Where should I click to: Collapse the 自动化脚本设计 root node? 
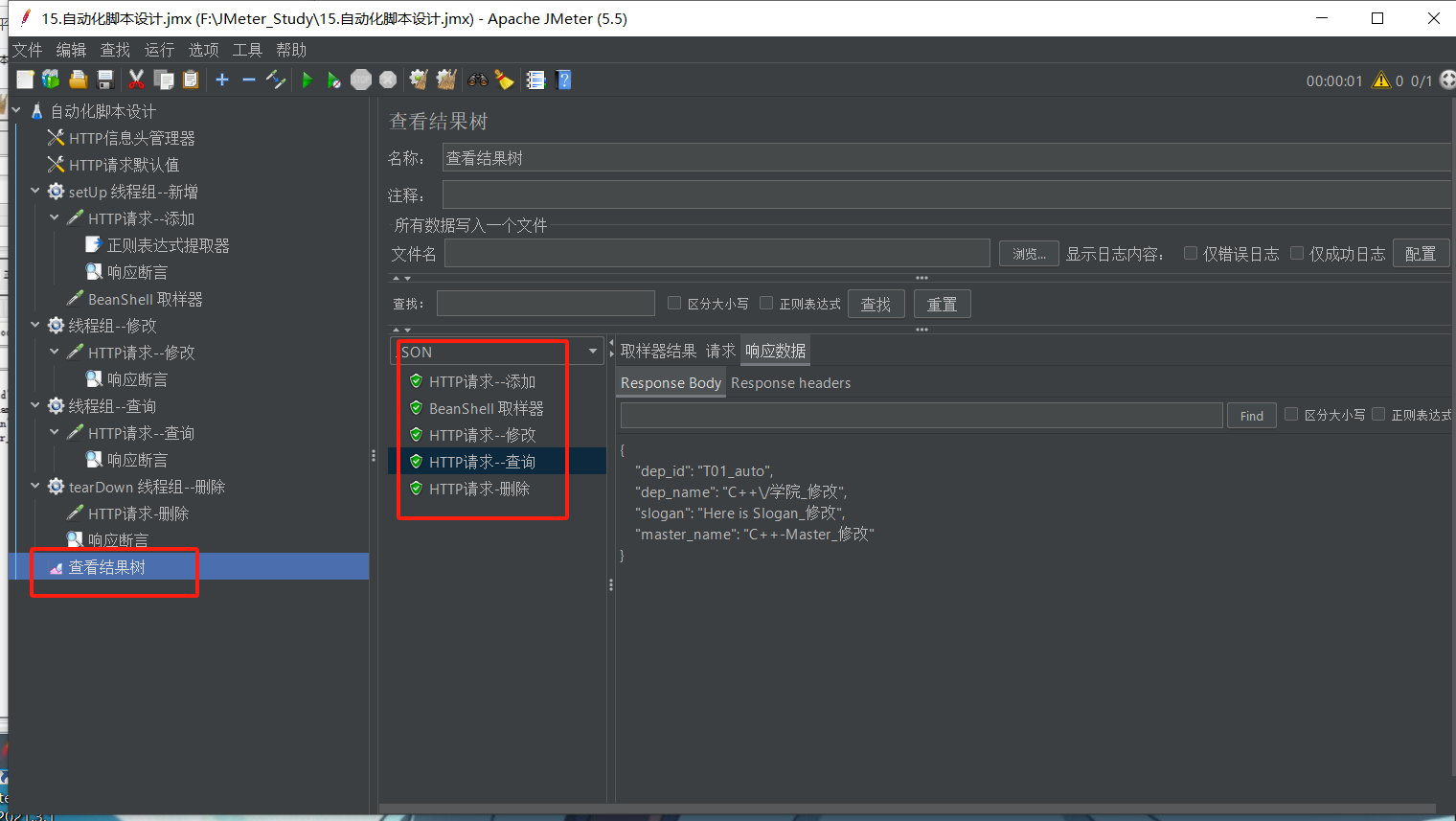16,111
